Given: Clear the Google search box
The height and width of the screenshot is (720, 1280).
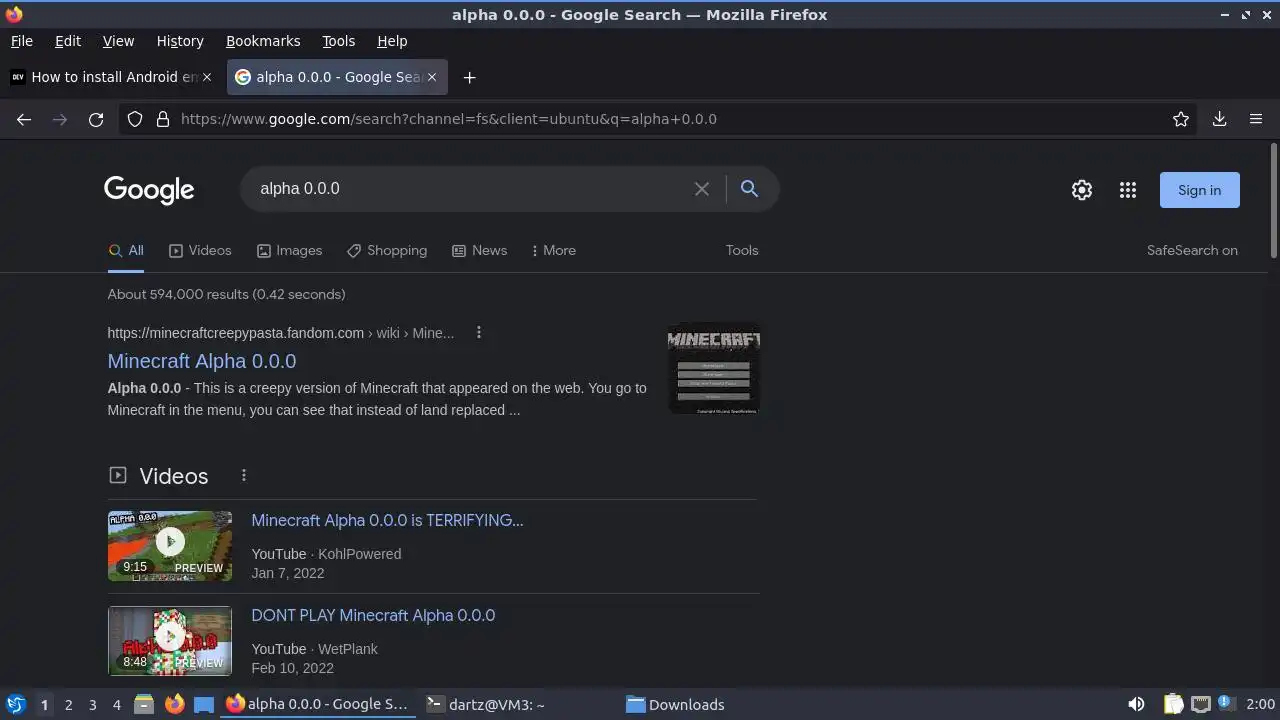Looking at the screenshot, I should click(x=702, y=189).
